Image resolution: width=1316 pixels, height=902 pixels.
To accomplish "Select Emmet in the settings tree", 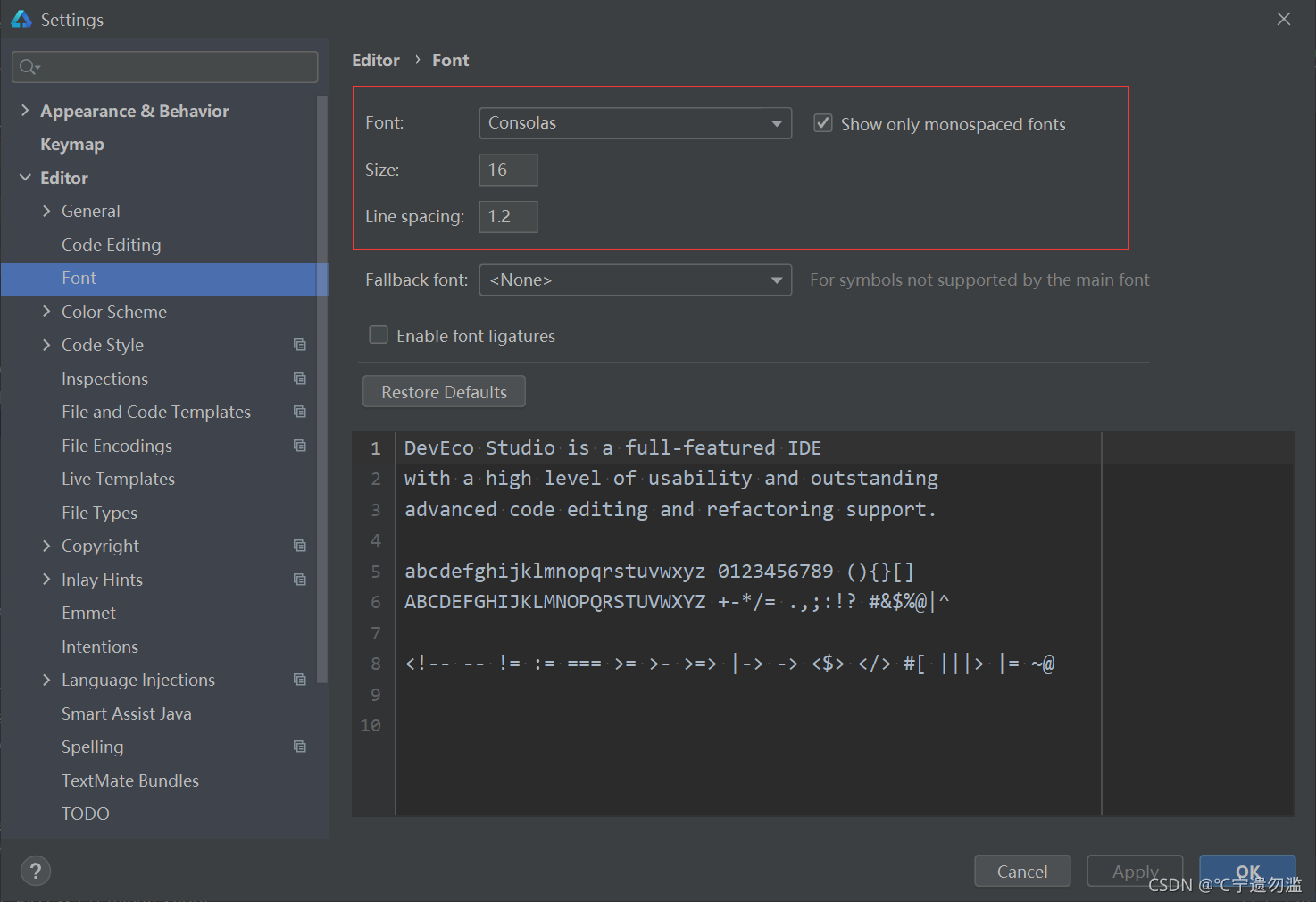I will click(x=88, y=613).
